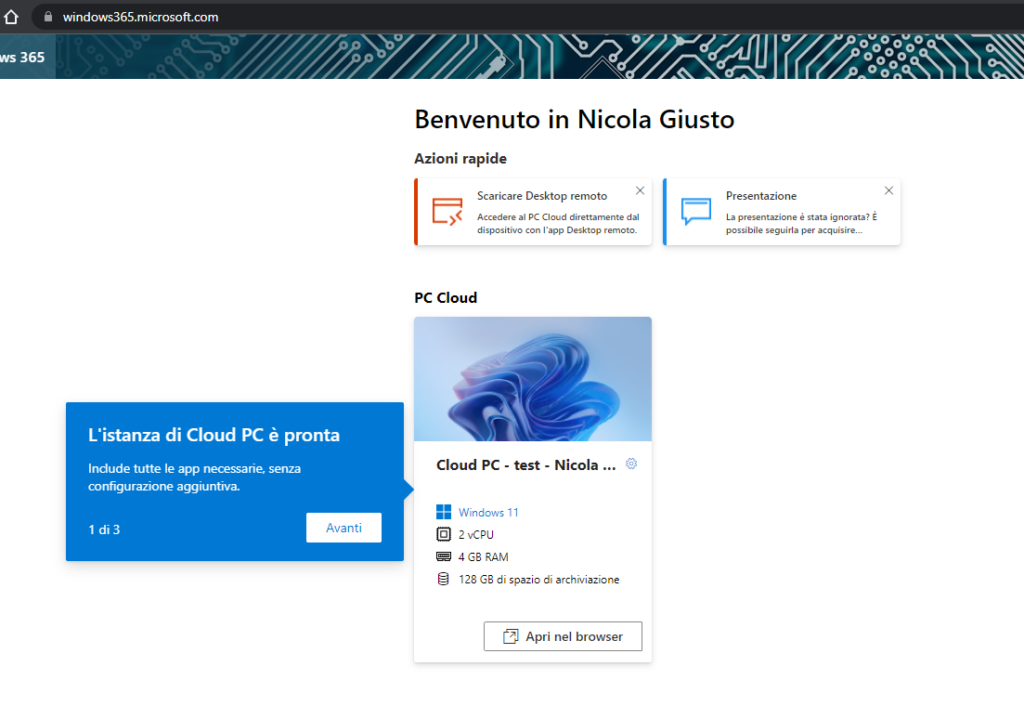The image size is (1024, 706).
Task: Open Cloud PC settings gear icon
Action: 632,464
